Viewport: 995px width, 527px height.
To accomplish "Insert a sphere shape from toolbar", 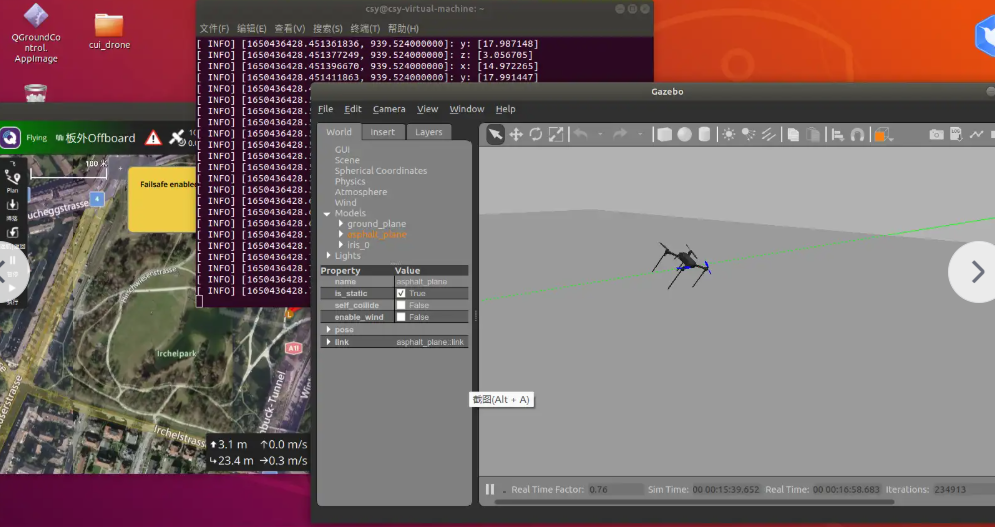I will (684, 134).
